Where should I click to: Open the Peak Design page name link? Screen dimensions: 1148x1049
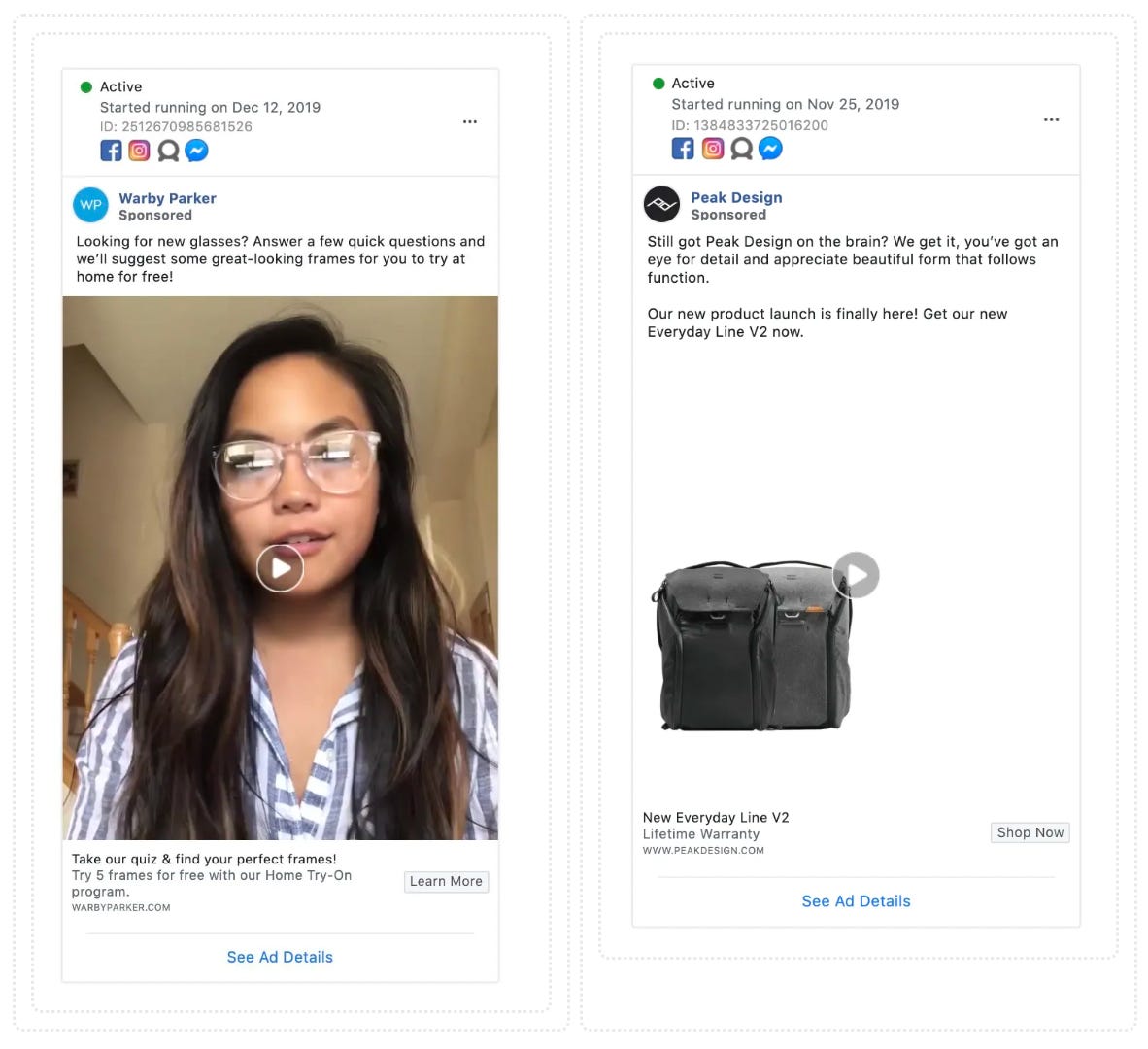tap(736, 197)
